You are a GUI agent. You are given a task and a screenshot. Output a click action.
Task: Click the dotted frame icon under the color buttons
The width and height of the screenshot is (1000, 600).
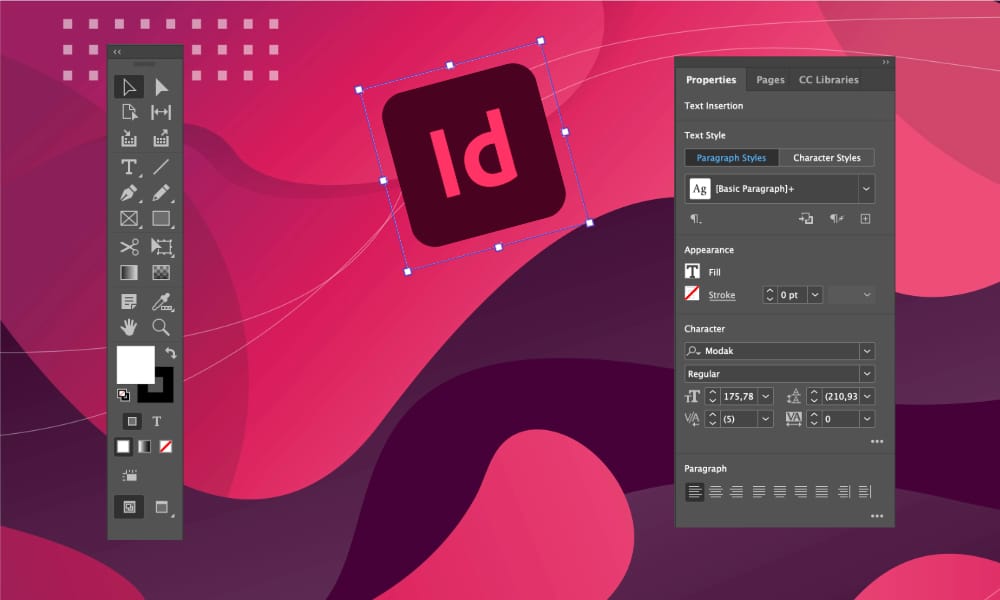tap(129, 475)
